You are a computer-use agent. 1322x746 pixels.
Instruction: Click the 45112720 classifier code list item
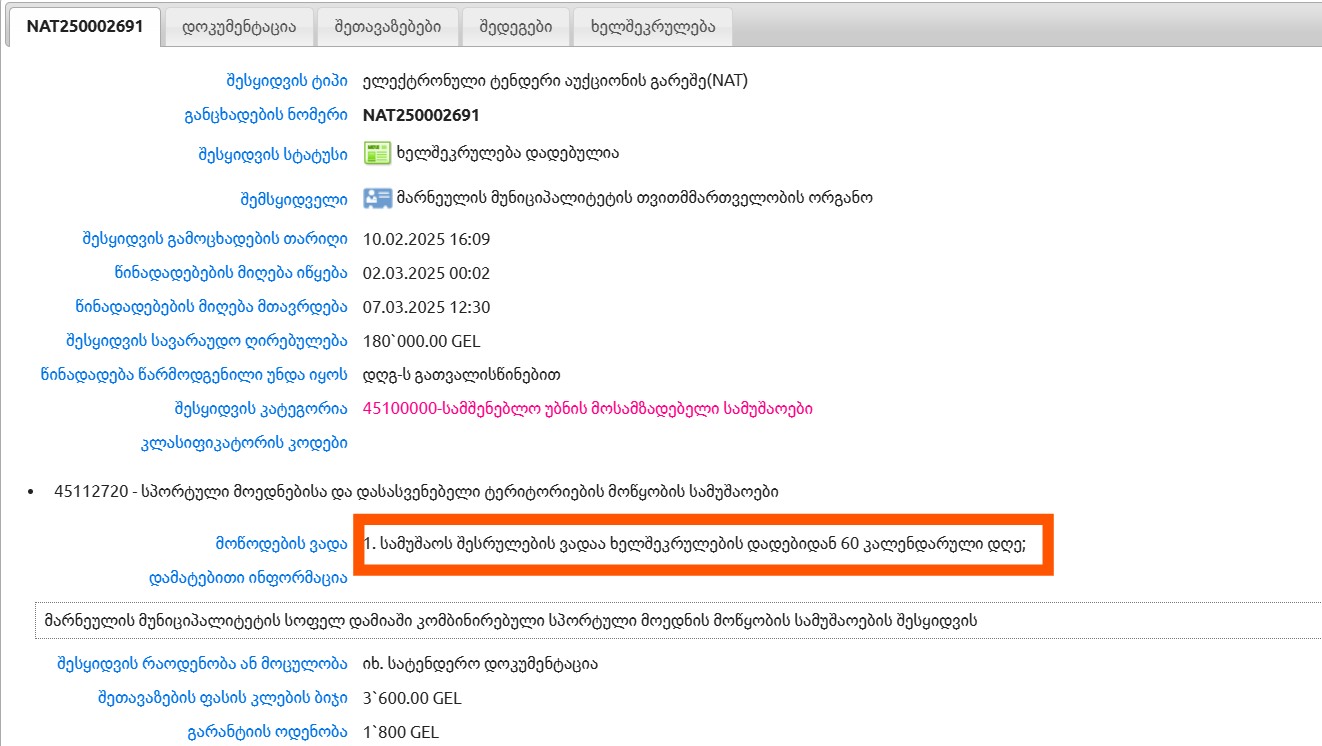tap(416, 492)
